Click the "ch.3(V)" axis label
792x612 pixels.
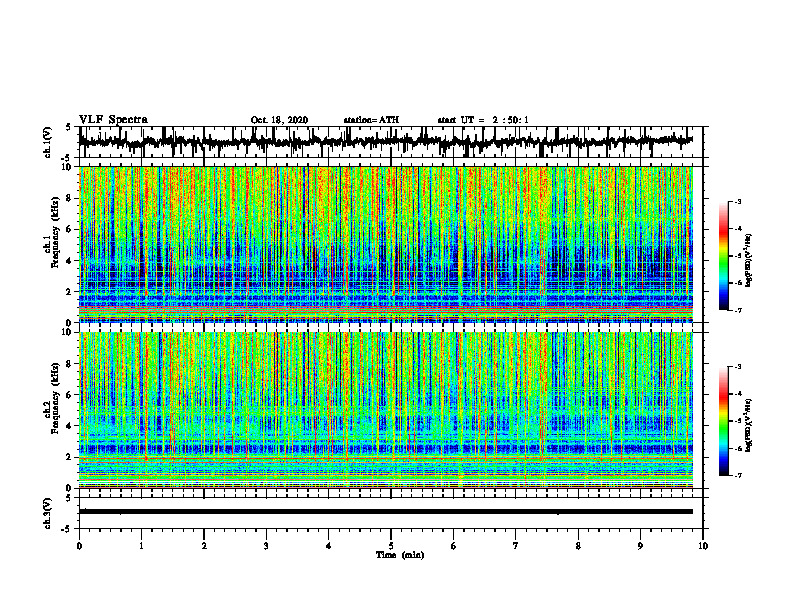[48, 514]
